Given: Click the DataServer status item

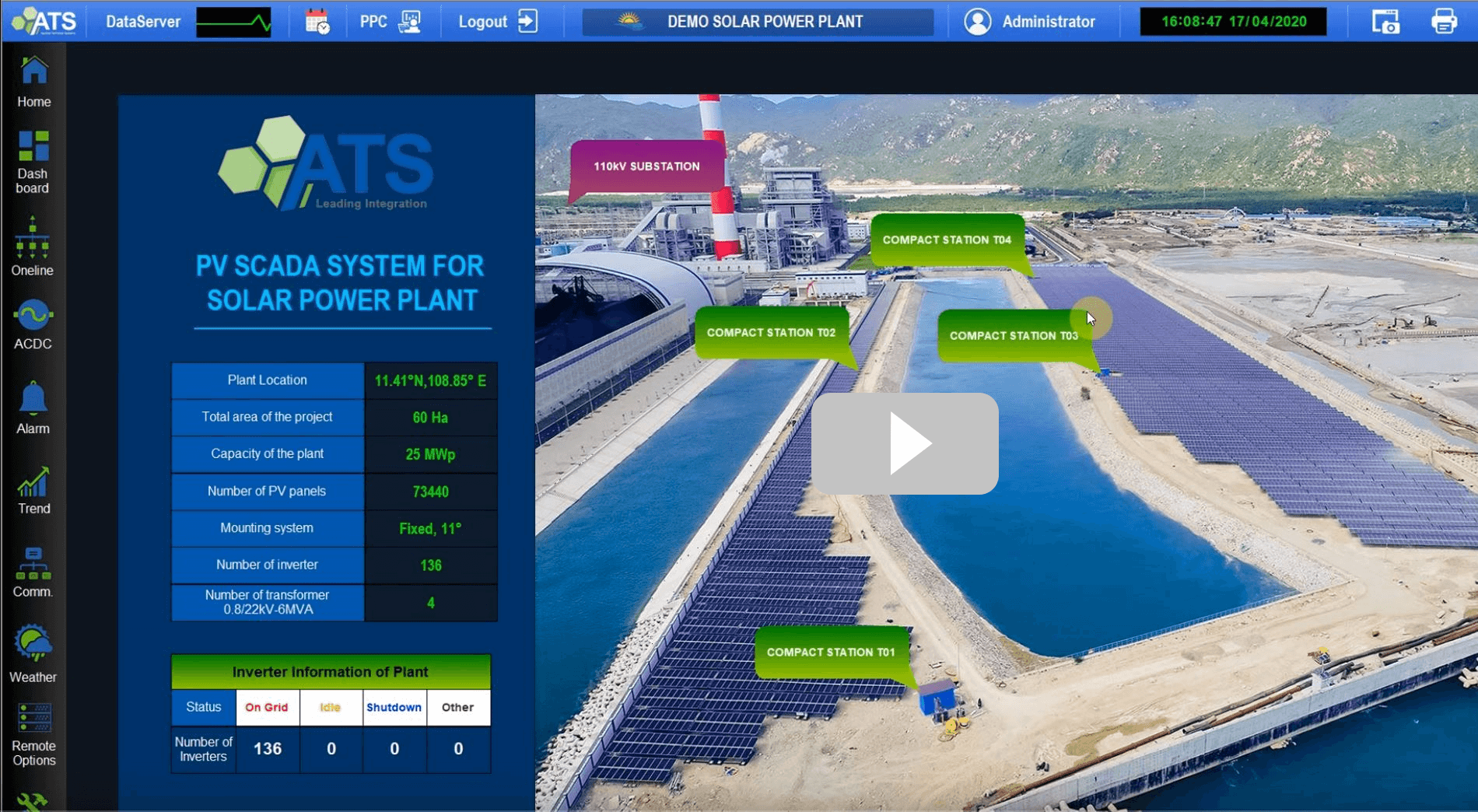Looking at the screenshot, I should click(143, 22).
